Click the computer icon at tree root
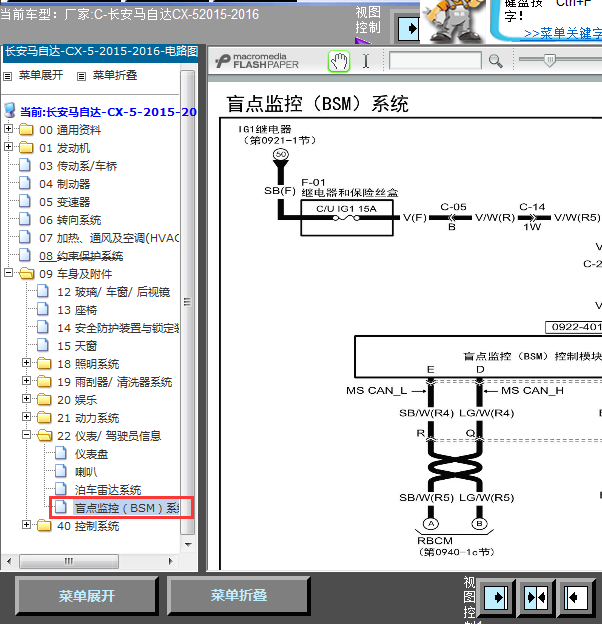Screen dimensions: 602x624 (10, 111)
